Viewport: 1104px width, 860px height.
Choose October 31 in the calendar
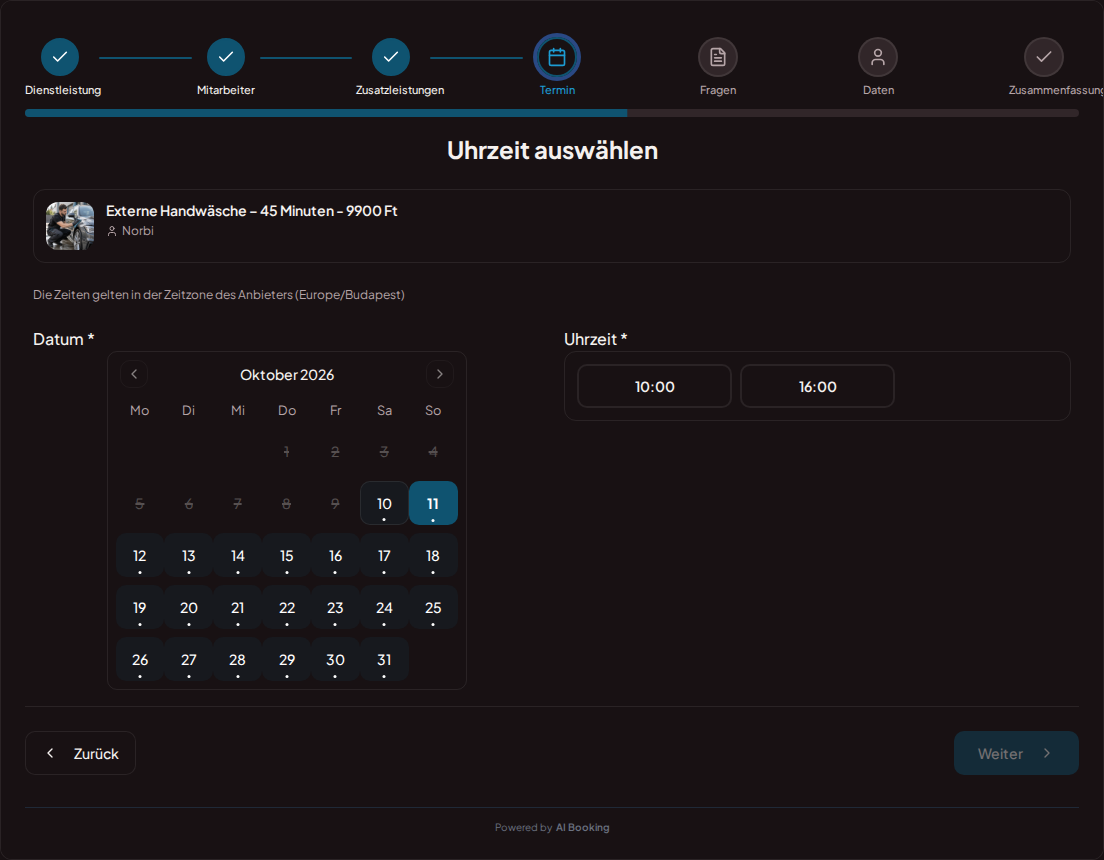(384, 660)
